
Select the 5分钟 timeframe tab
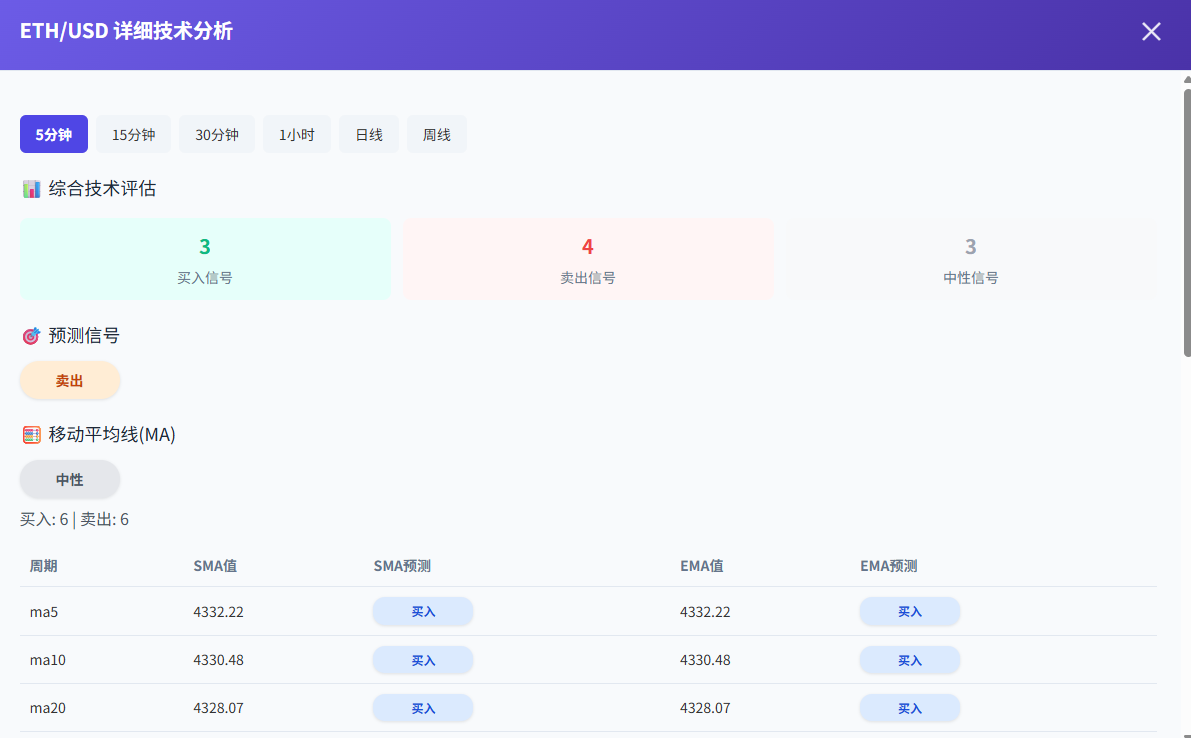coord(54,135)
